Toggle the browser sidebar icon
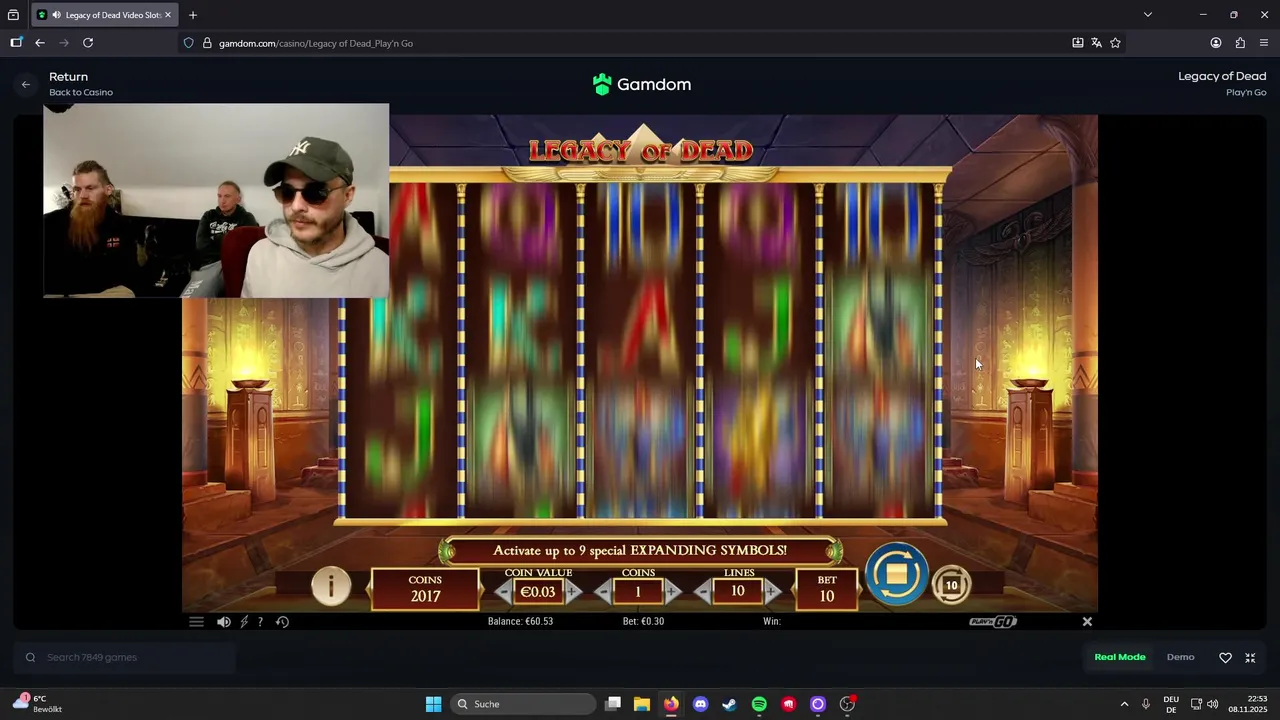 click(16, 43)
